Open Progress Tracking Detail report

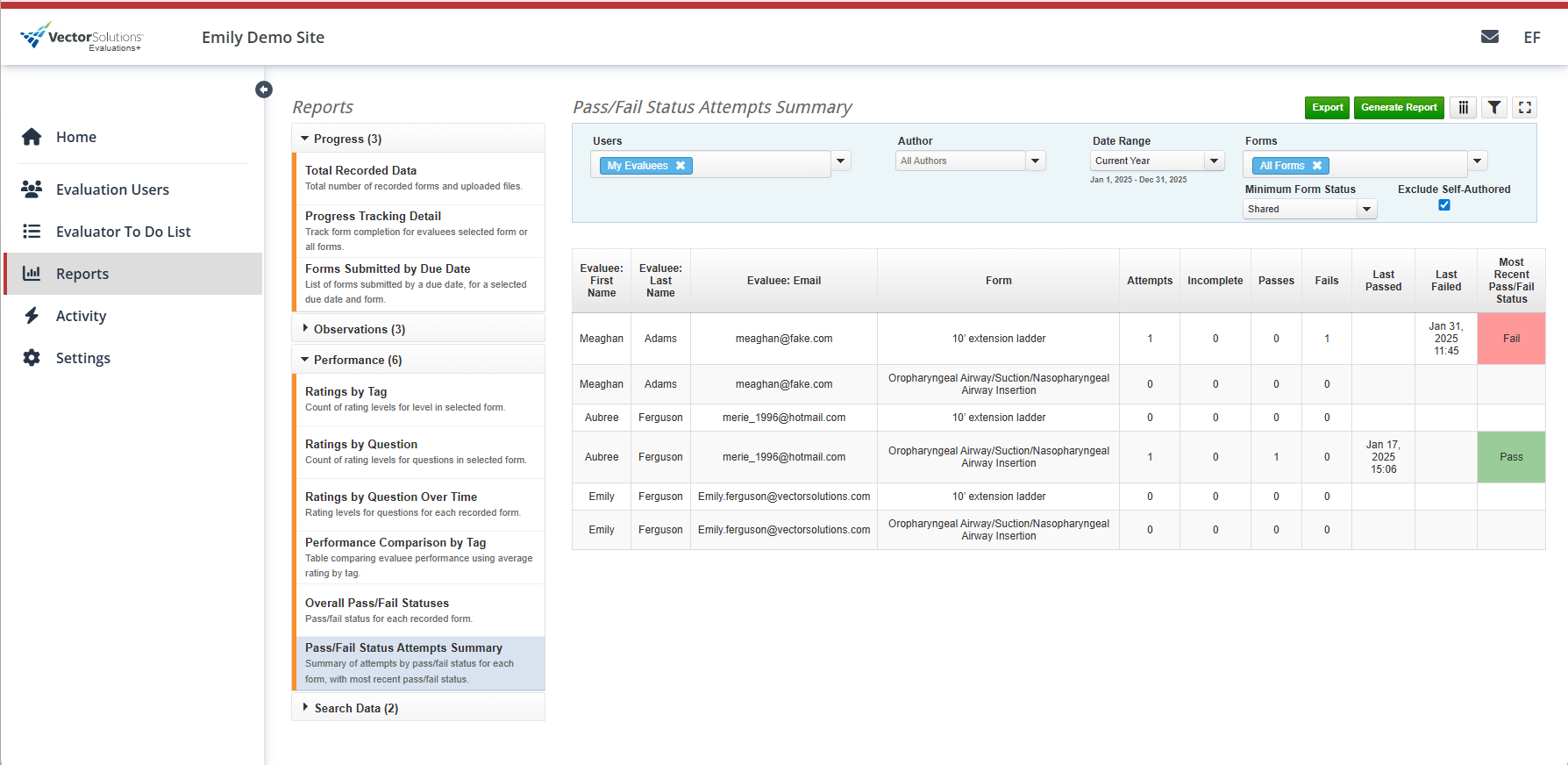[x=419, y=231]
